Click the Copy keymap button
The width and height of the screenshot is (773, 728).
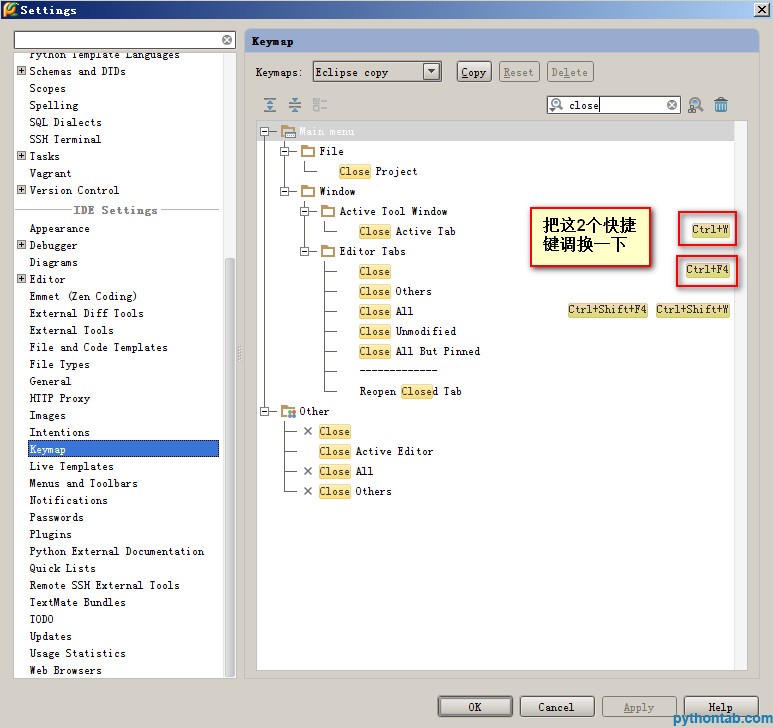[474, 72]
